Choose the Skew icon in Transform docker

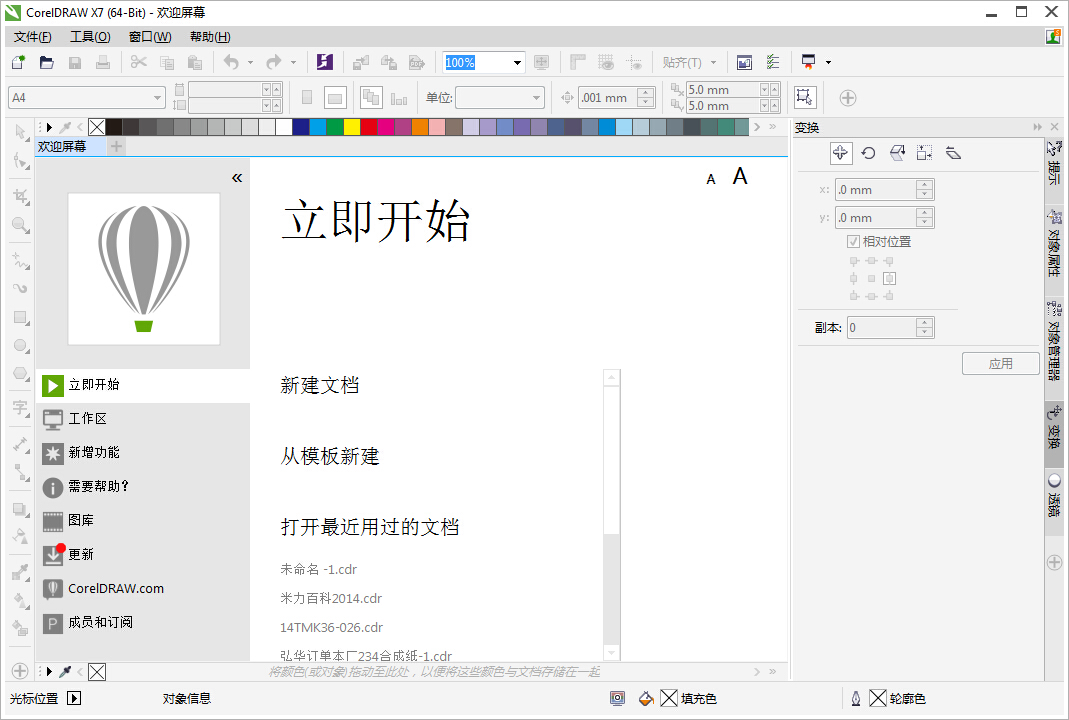[953, 153]
